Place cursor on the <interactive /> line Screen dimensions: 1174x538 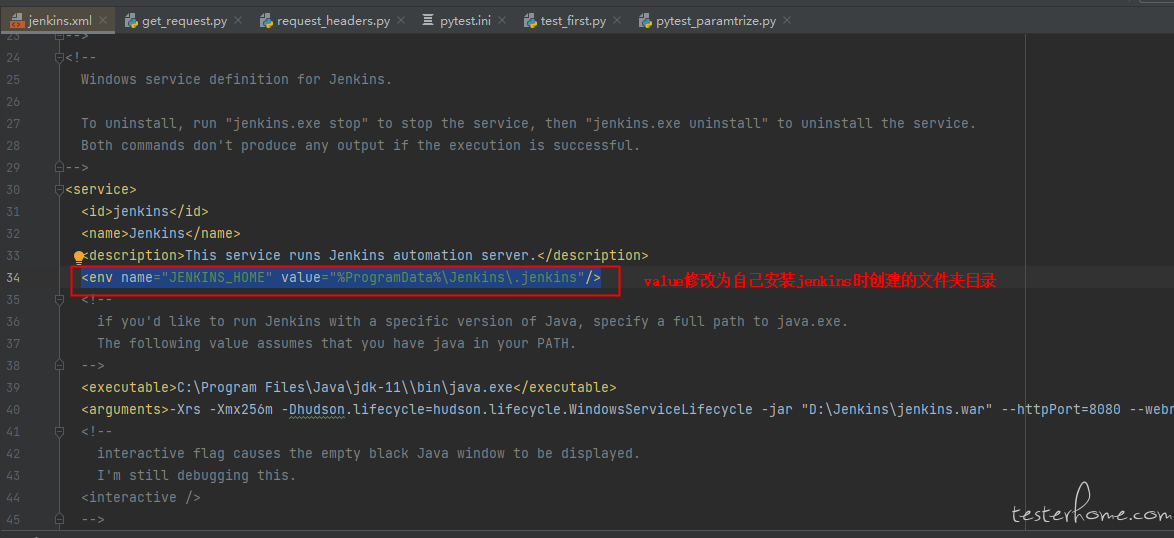141,498
